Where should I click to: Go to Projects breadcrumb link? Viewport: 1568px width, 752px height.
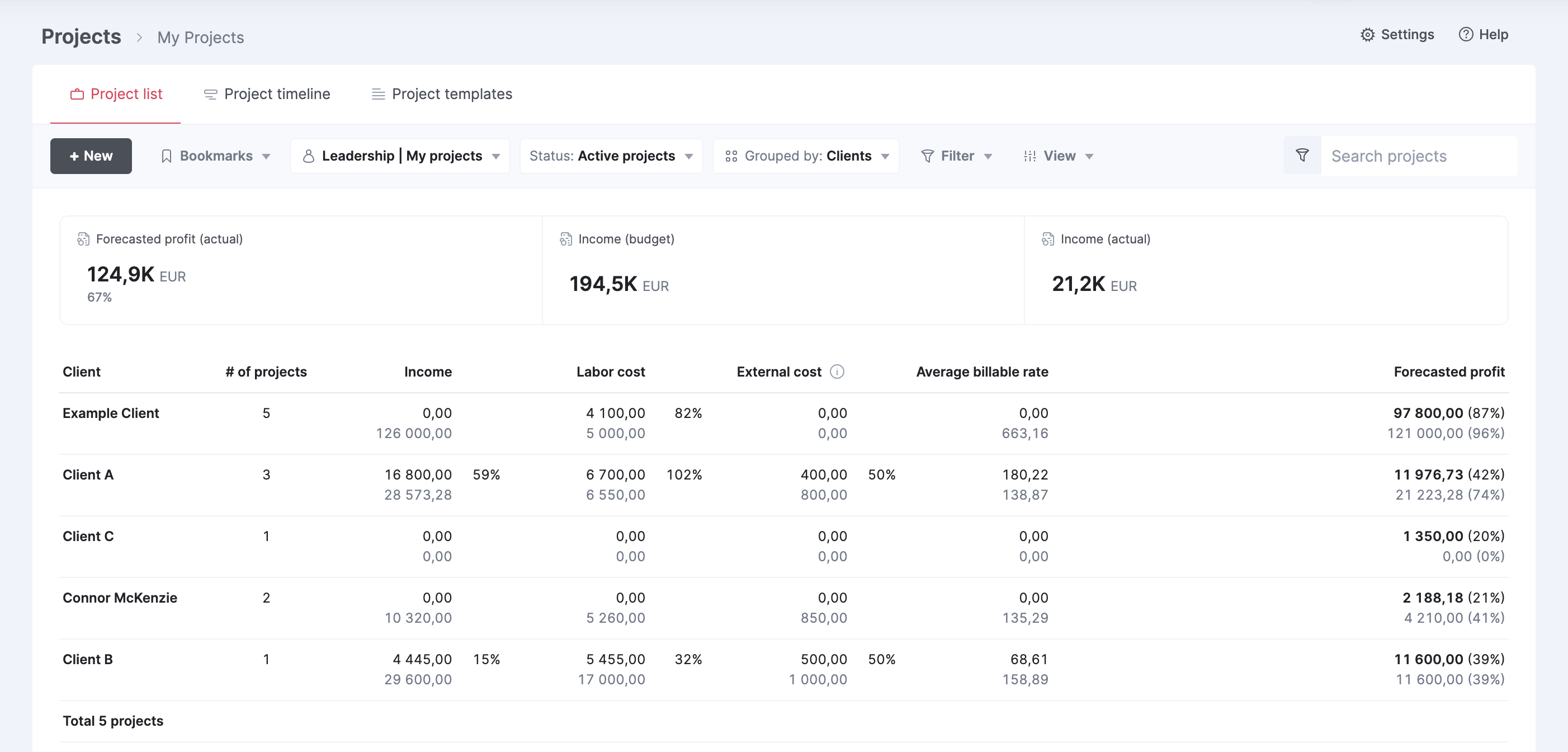[81, 37]
